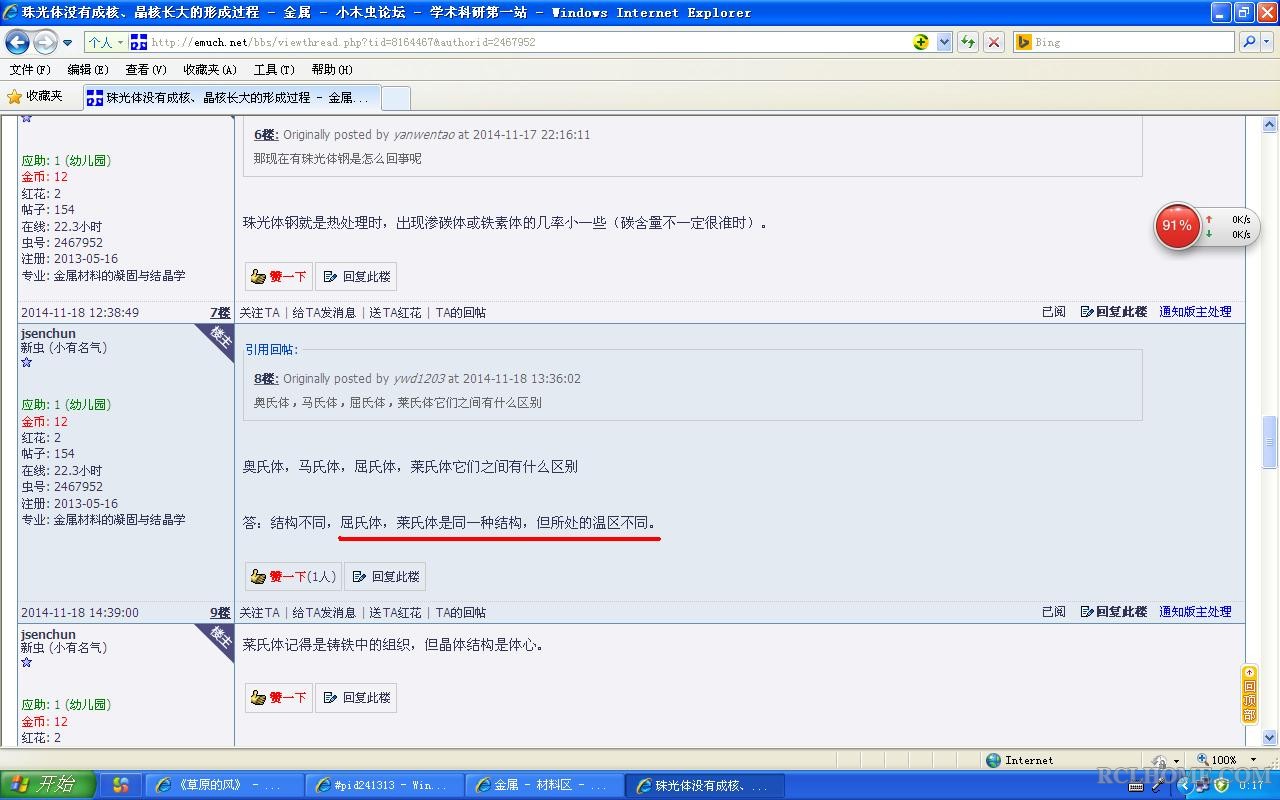Image resolution: width=1280 pixels, height=800 pixels.
Task: Click TA的回帖 in the 9楼 row
Action: [x=461, y=613]
